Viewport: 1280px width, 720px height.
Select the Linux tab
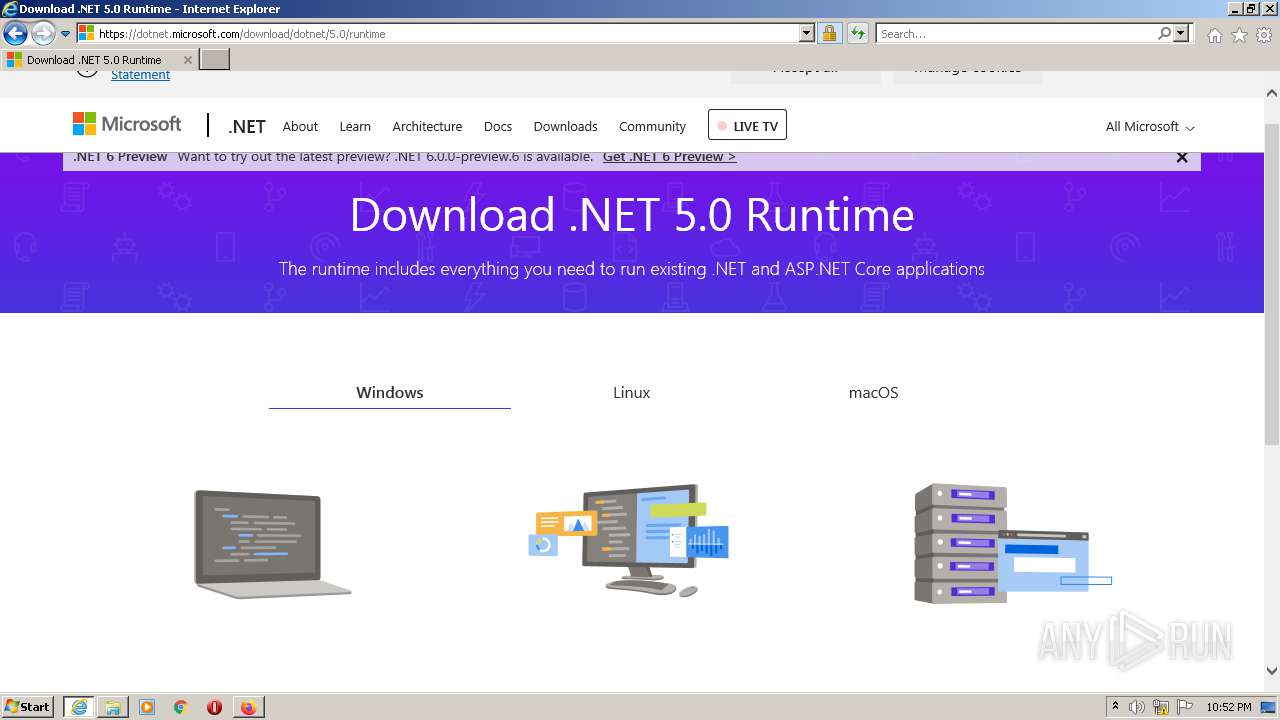click(x=632, y=393)
